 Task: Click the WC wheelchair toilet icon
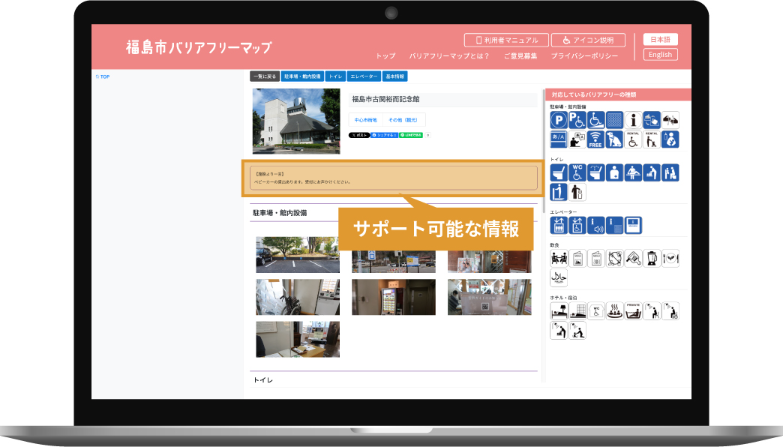coord(577,173)
